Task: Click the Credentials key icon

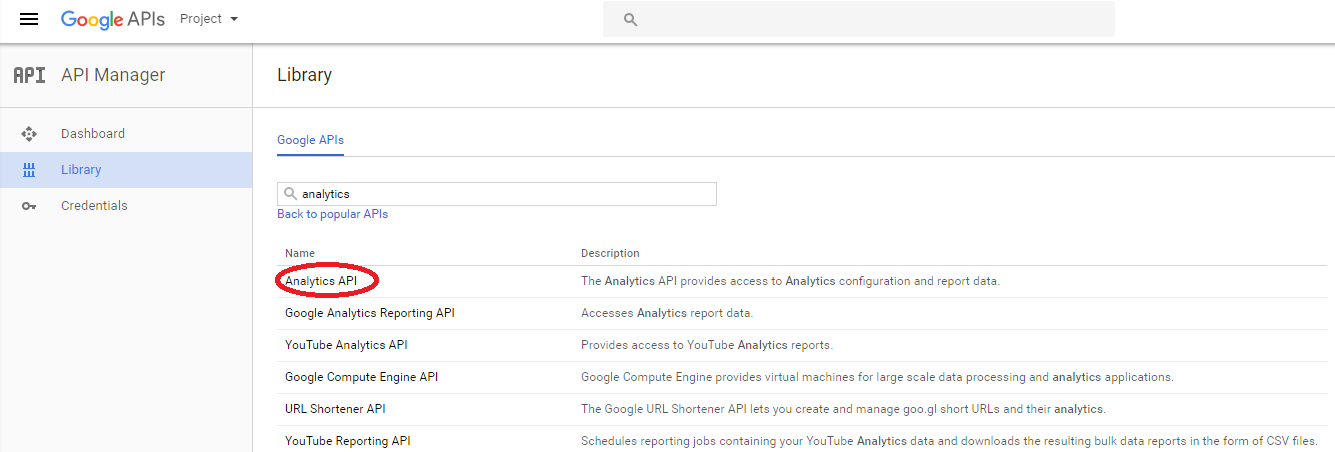Action: click(29, 206)
